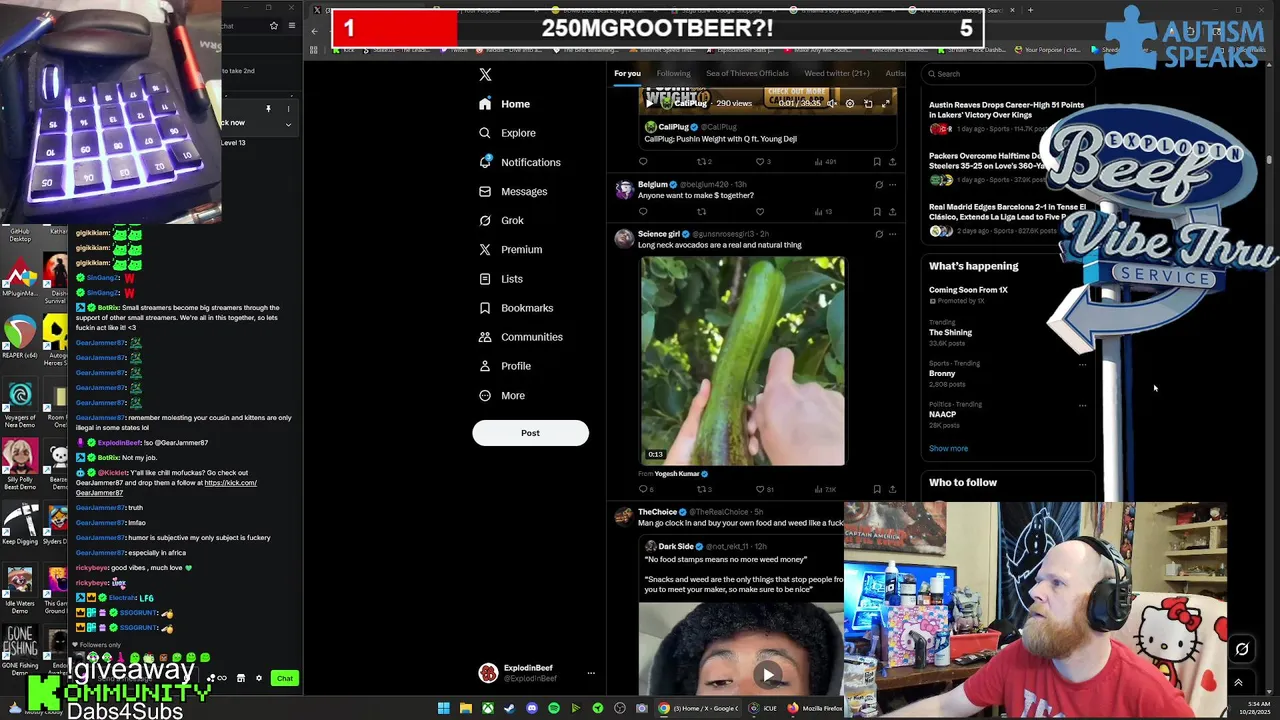Open CaliPlug video settings gear
This screenshot has width=1280, height=720.
(x=850, y=103)
